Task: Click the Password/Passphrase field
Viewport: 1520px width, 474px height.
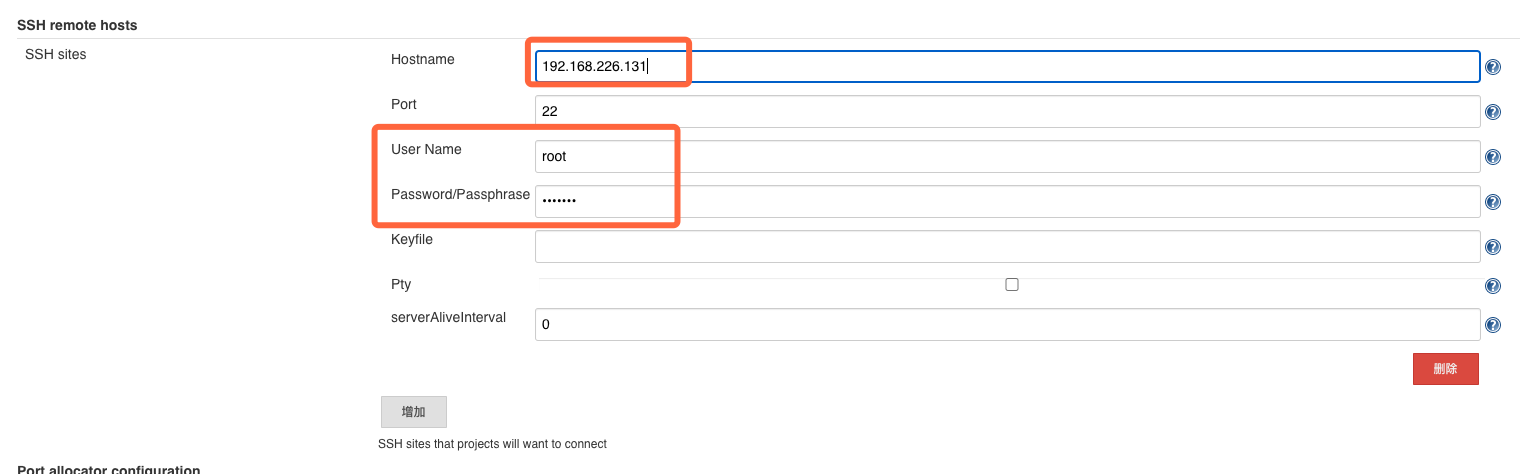Action: coord(1007,202)
